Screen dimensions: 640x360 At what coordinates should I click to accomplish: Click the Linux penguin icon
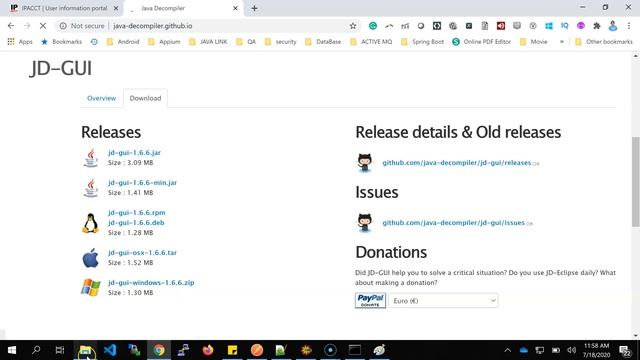click(90, 223)
